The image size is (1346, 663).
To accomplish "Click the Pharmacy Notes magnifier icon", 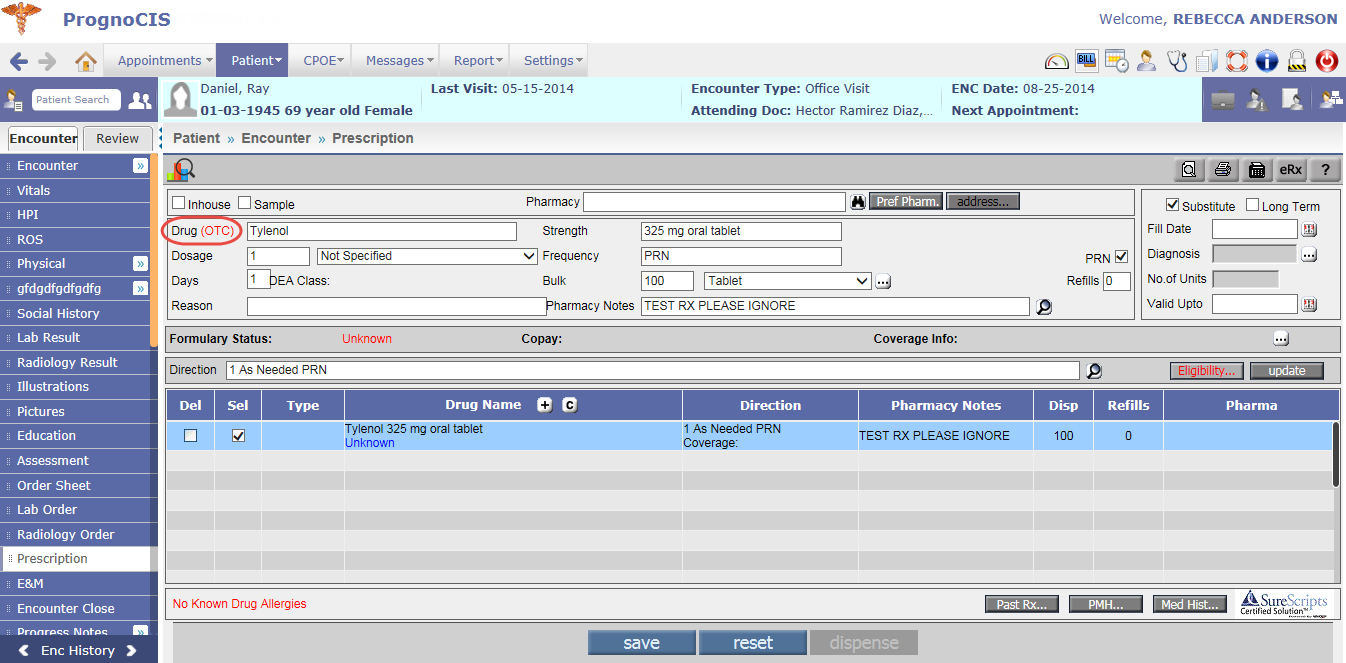I will point(1044,307).
